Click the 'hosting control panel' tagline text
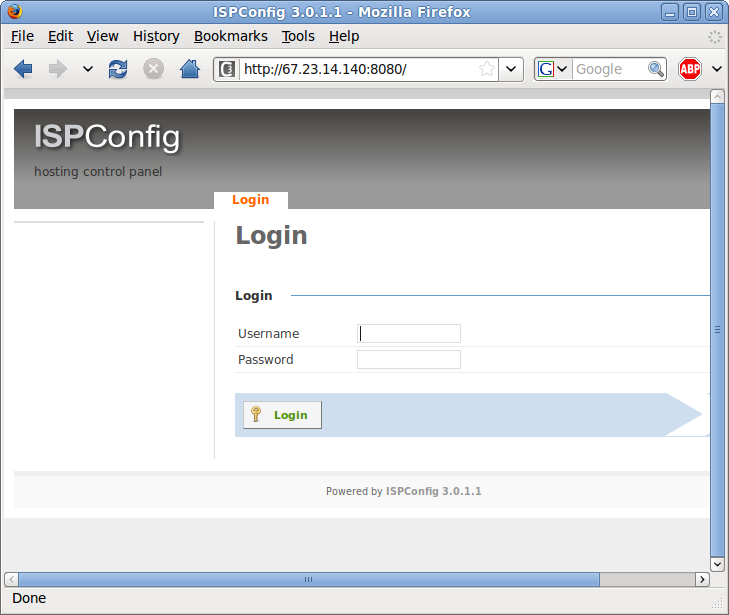The image size is (729, 615). (98, 172)
